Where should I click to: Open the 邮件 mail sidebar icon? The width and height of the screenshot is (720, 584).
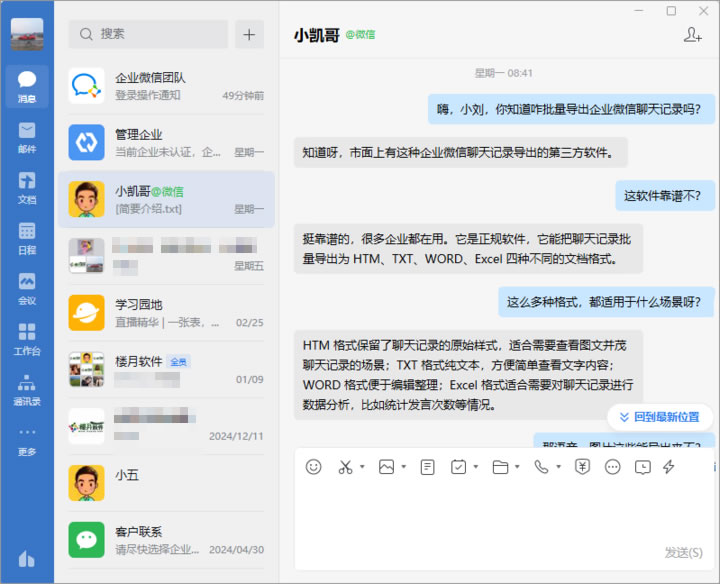(27, 136)
